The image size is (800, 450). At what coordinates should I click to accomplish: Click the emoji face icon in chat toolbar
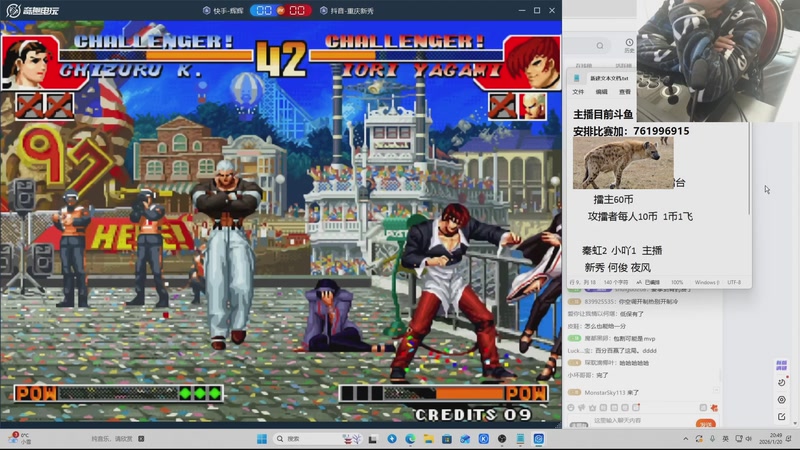tap(571, 408)
